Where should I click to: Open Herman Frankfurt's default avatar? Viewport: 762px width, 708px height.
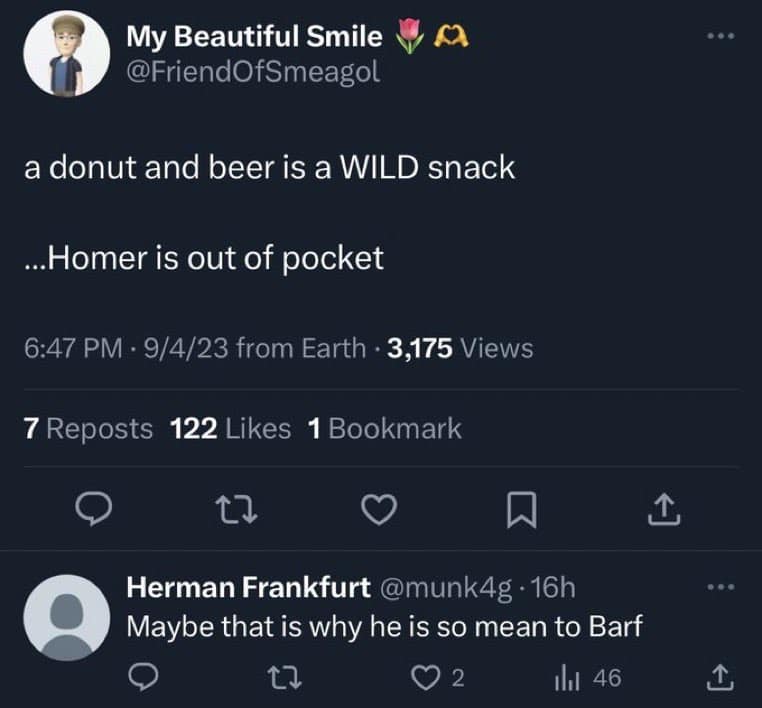[67, 617]
